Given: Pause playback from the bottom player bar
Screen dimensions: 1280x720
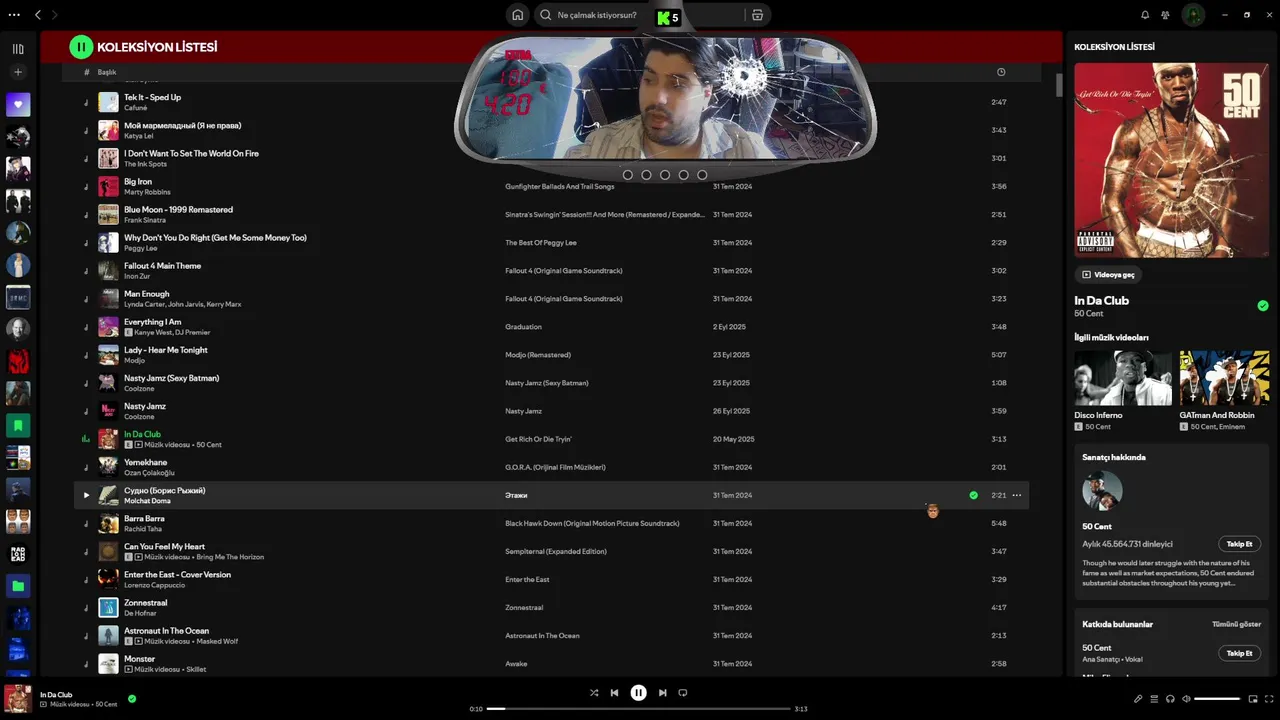Looking at the screenshot, I should tap(638, 692).
